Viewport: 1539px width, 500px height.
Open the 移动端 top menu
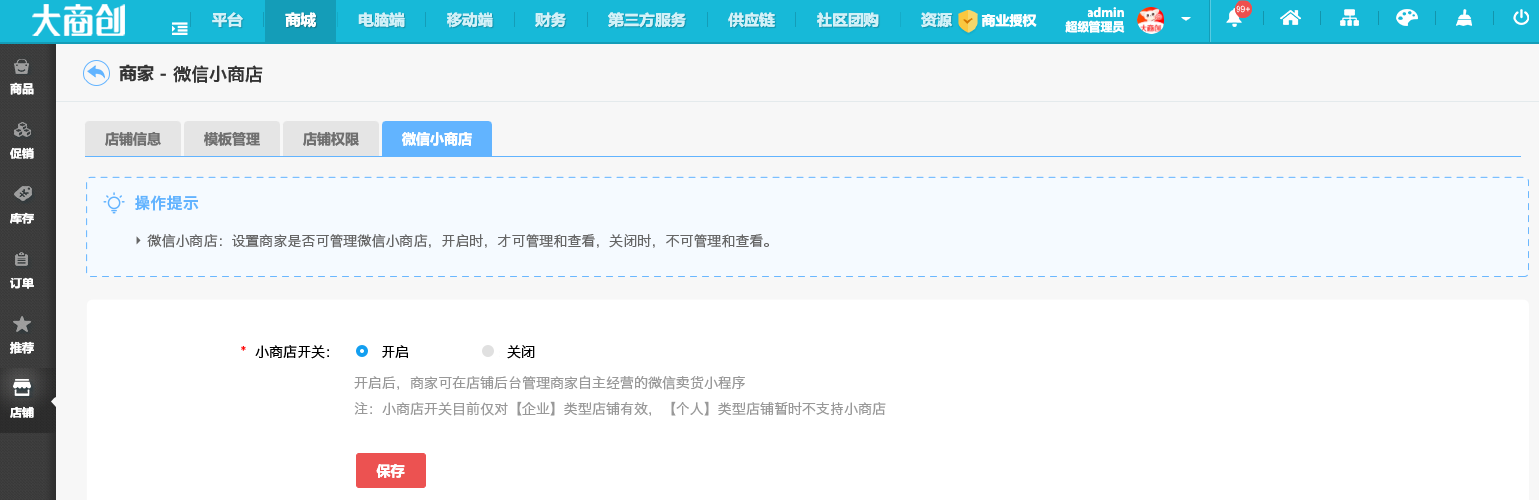(469, 20)
